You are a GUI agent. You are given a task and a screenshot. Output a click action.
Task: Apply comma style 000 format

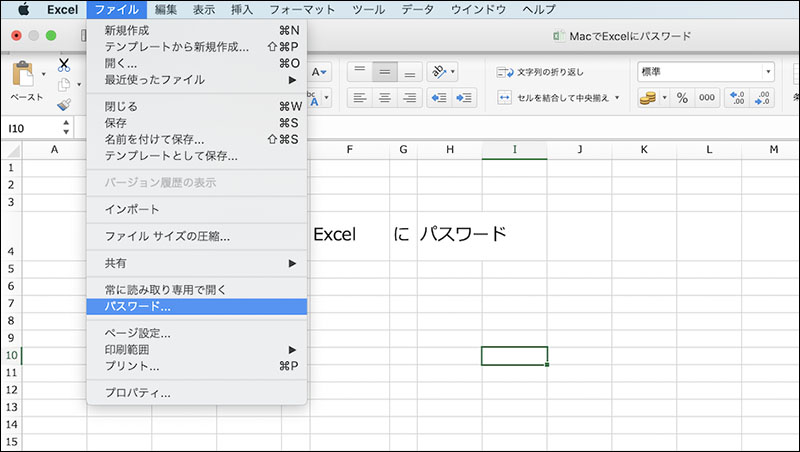click(x=707, y=97)
